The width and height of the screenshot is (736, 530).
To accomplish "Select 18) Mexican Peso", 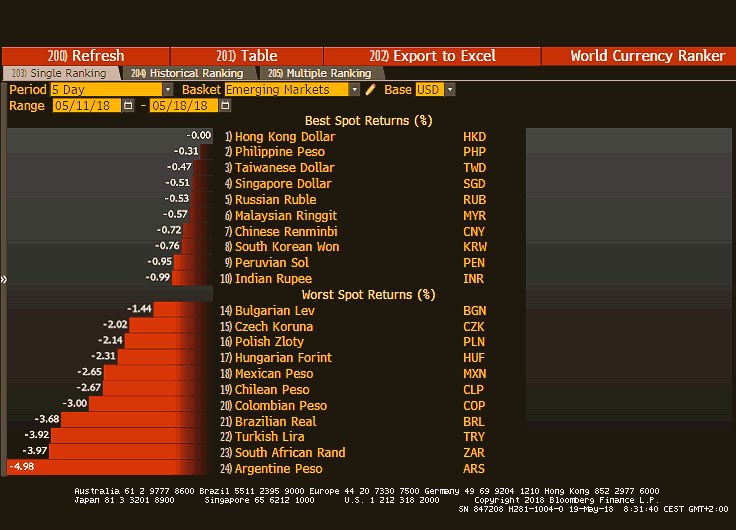I will click(x=266, y=374).
